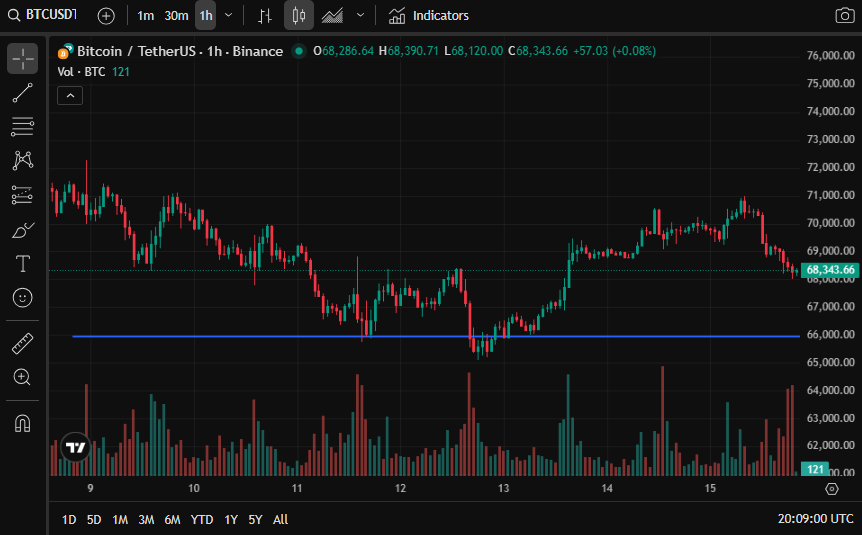Viewport: 862px width, 535px height.
Task: Click the 76,000.00 price axis label
Action: click(x=831, y=56)
